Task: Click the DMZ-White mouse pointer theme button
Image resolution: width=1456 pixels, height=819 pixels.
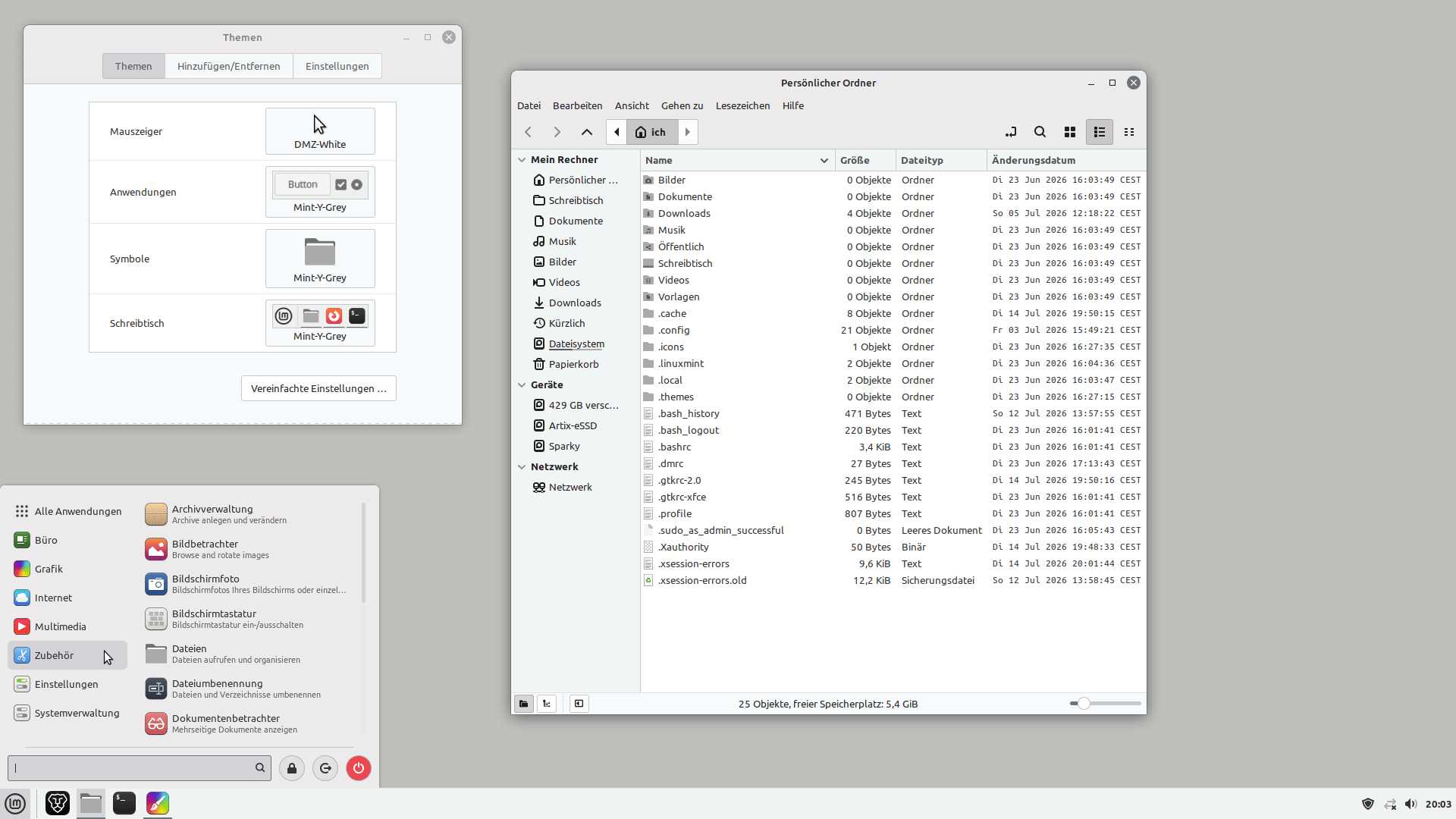Action: [x=320, y=131]
